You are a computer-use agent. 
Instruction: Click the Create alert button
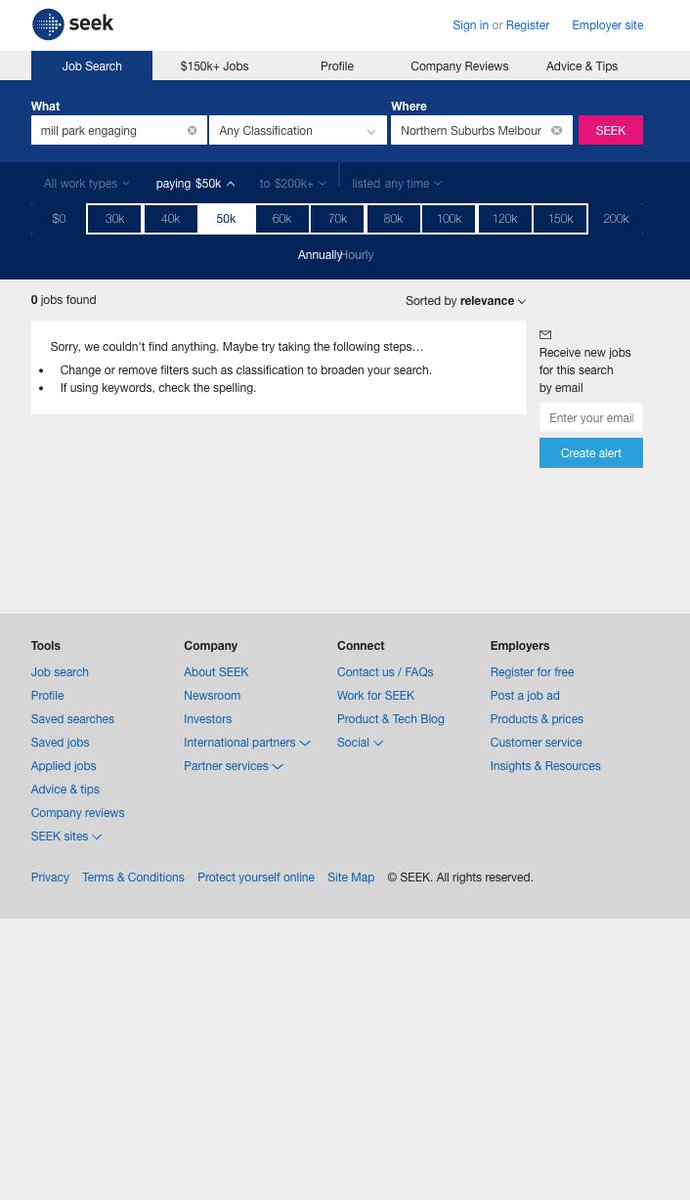tap(591, 453)
